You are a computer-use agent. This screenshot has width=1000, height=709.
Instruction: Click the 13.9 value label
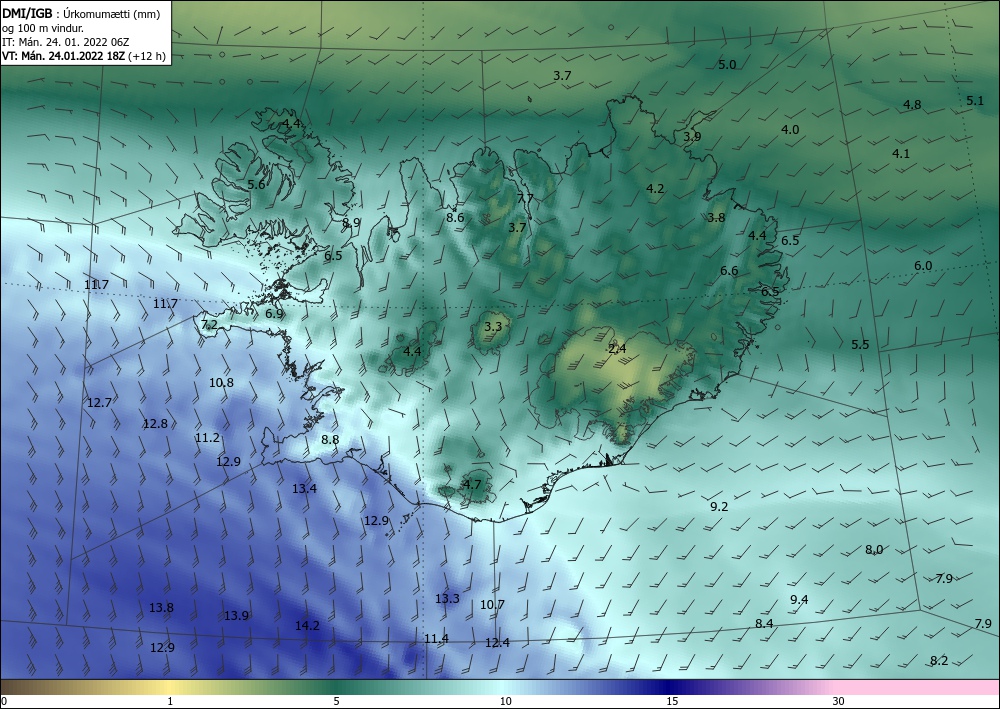point(236,615)
